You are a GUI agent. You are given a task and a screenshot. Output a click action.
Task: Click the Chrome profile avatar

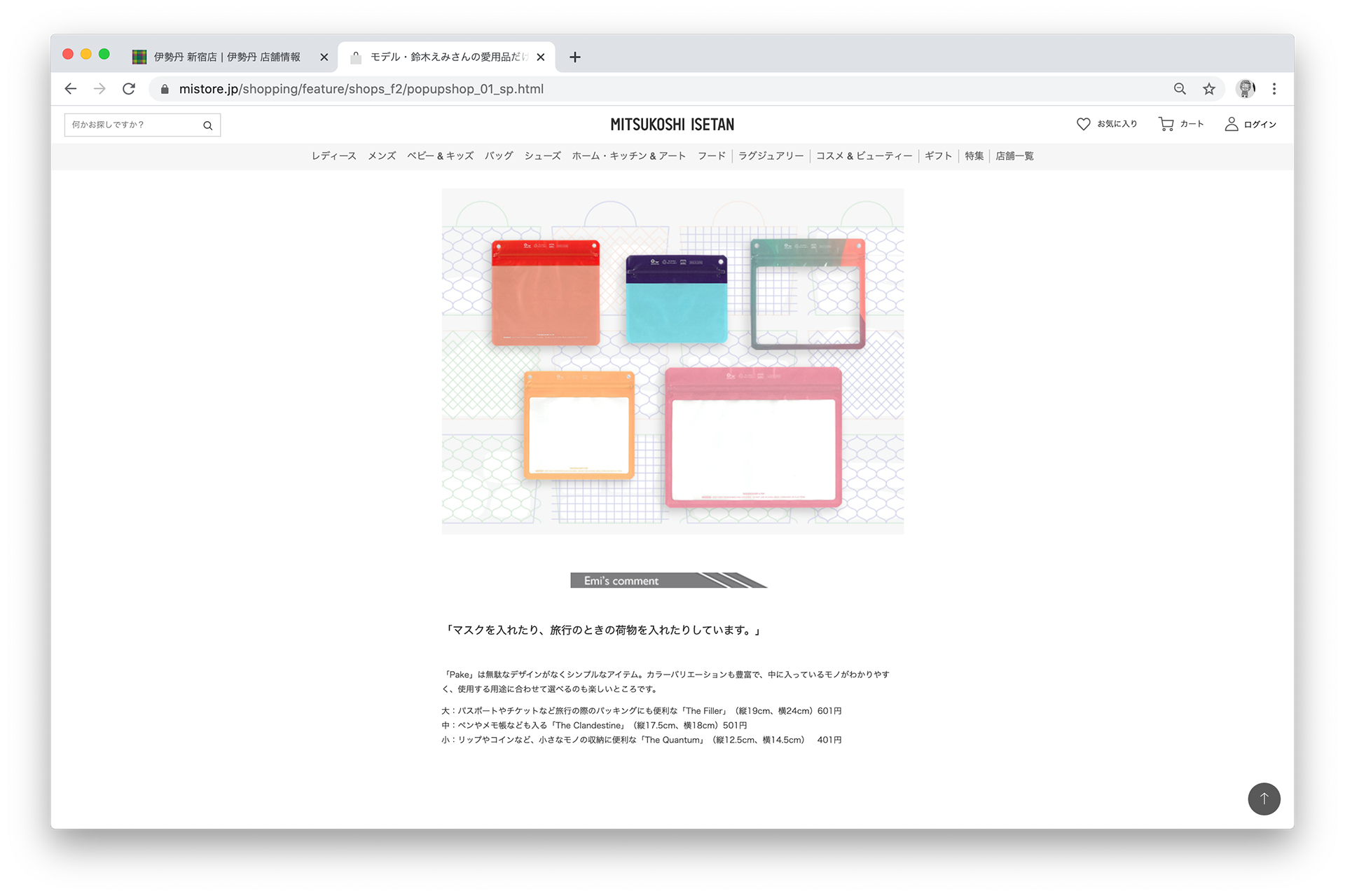coord(1245,89)
